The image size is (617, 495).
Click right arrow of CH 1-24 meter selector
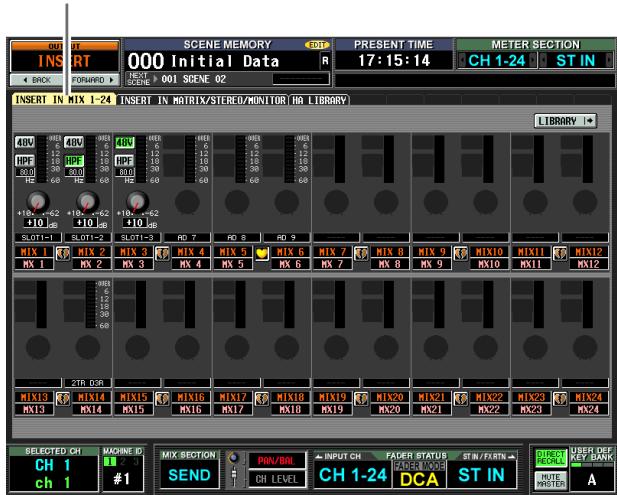click(532, 60)
